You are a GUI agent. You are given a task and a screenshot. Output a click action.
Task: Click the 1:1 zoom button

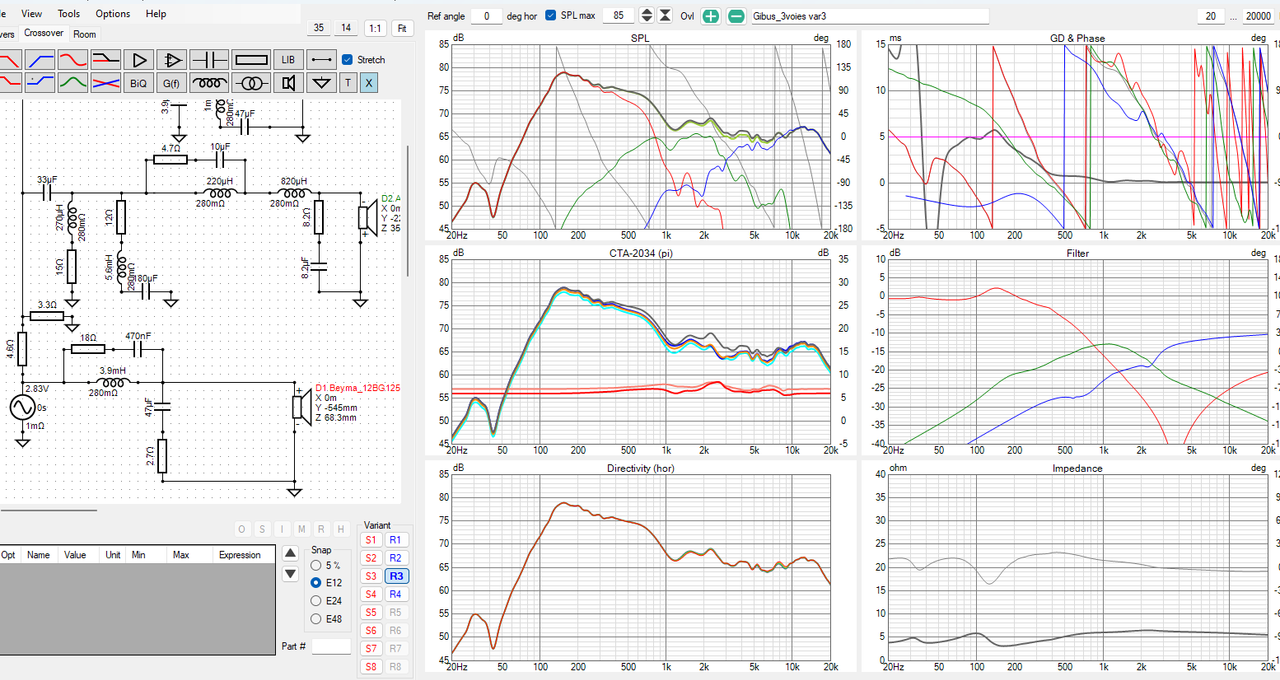click(x=374, y=28)
